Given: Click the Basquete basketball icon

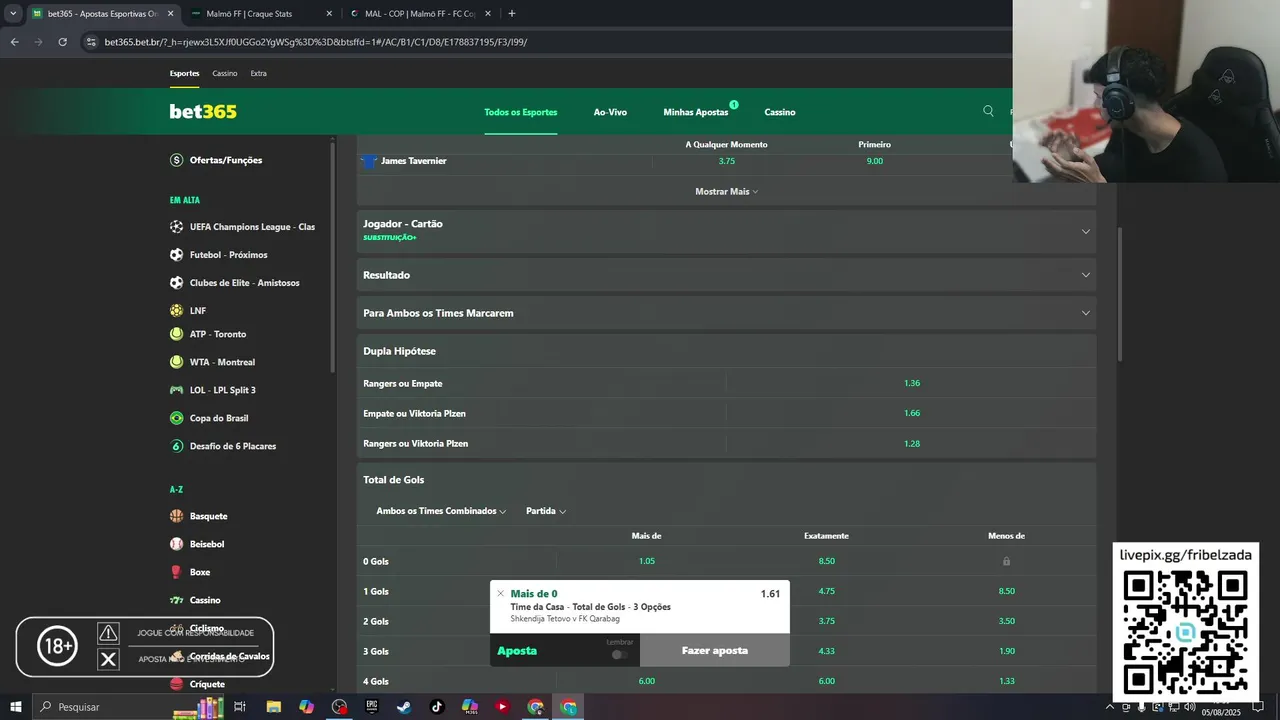Looking at the screenshot, I should [x=177, y=516].
